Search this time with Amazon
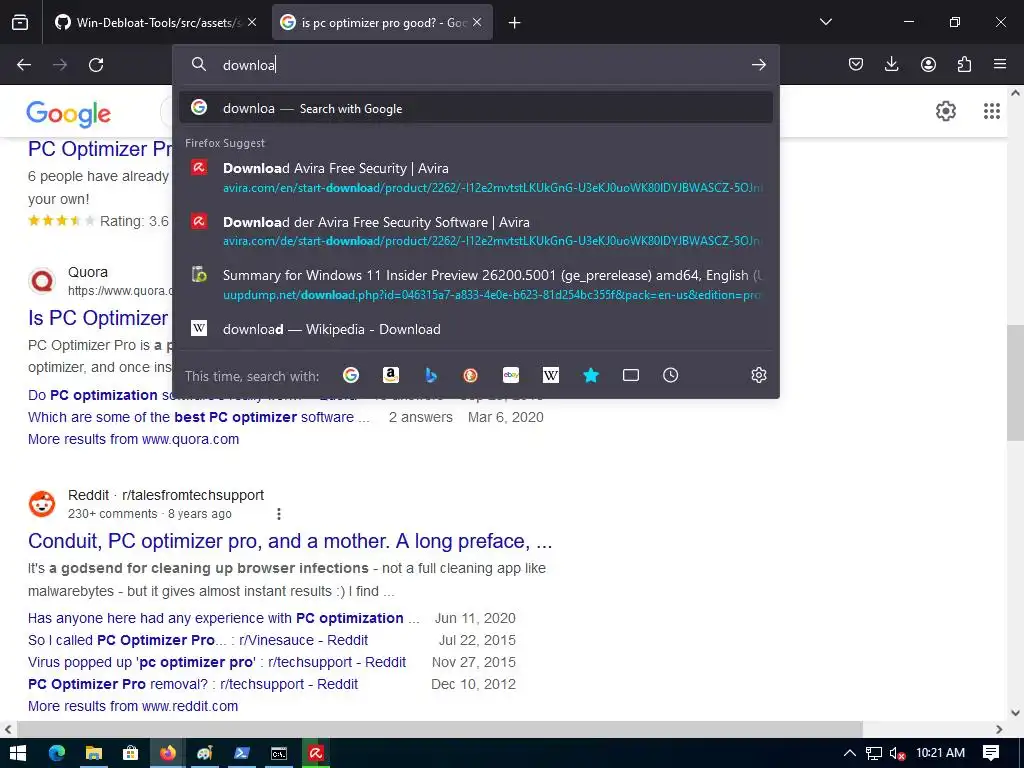 click(391, 375)
